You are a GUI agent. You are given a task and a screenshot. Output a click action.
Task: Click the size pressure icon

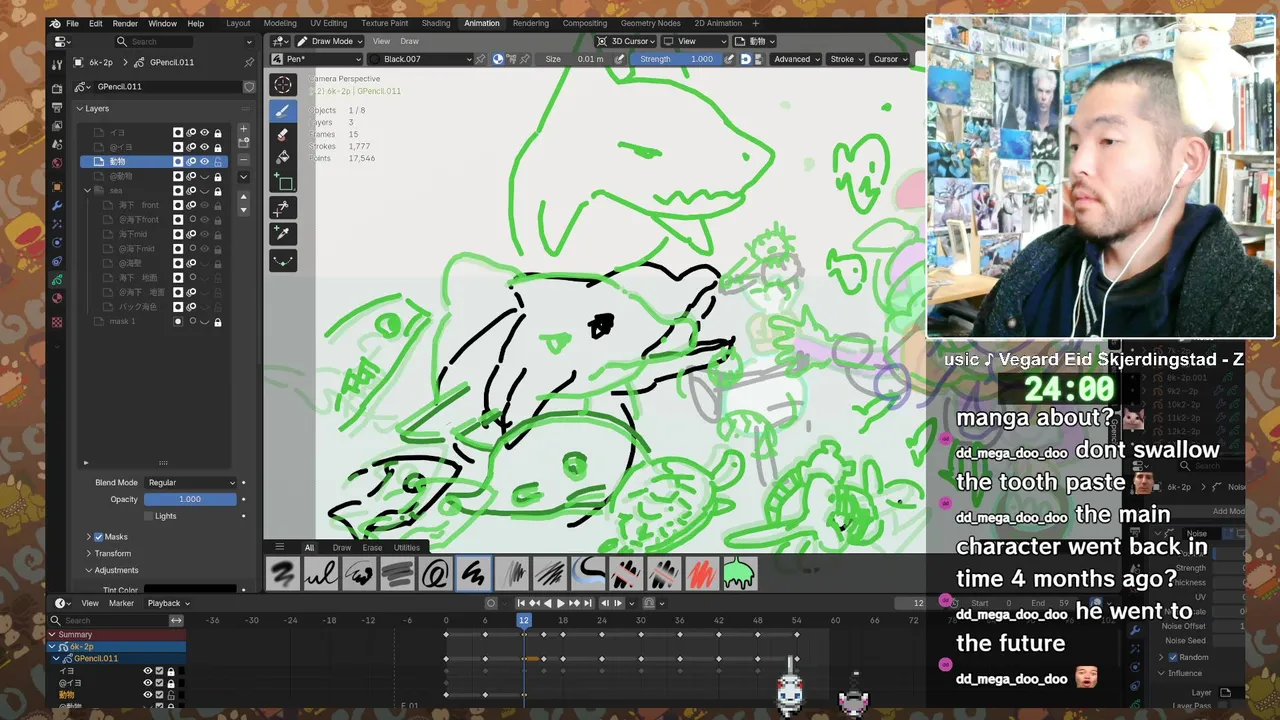click(x=620, y=59)
